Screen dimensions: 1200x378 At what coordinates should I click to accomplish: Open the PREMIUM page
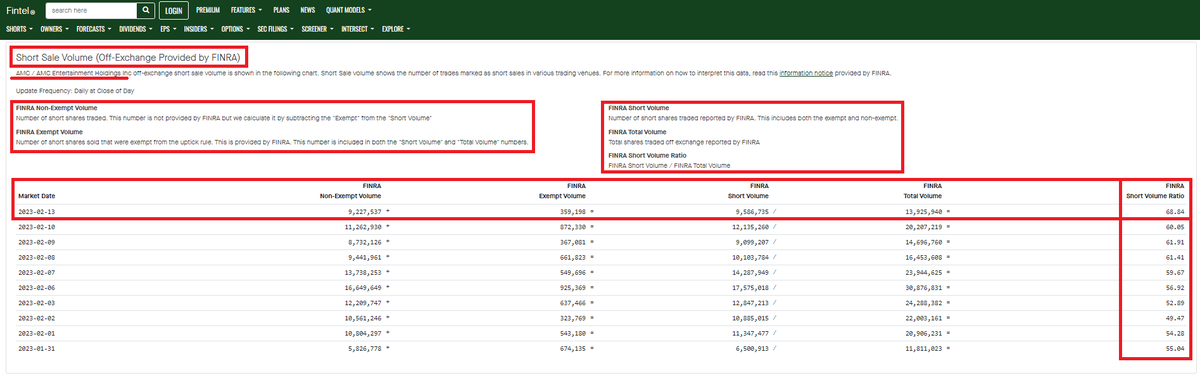pos(208,9)
